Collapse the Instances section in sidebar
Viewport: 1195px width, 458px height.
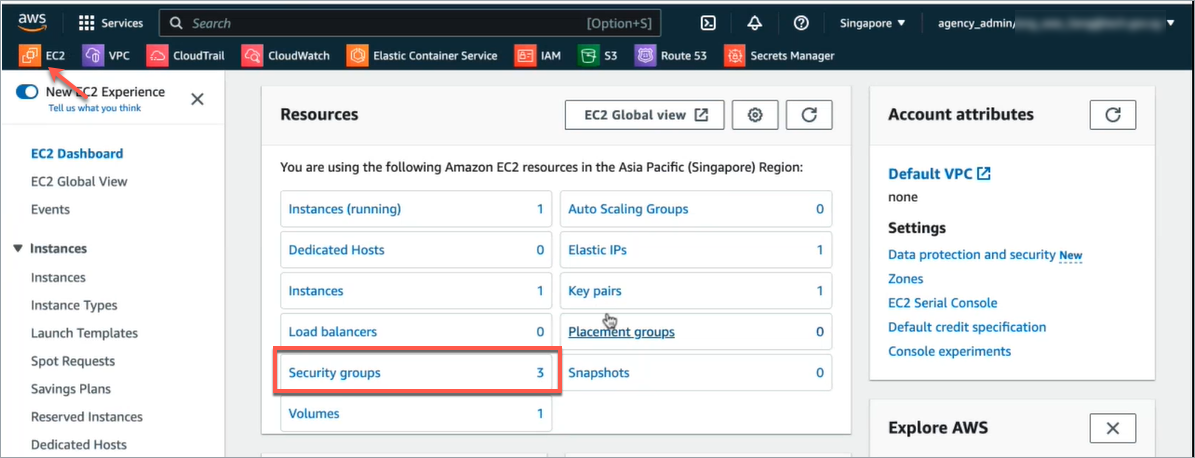(18, 249)
